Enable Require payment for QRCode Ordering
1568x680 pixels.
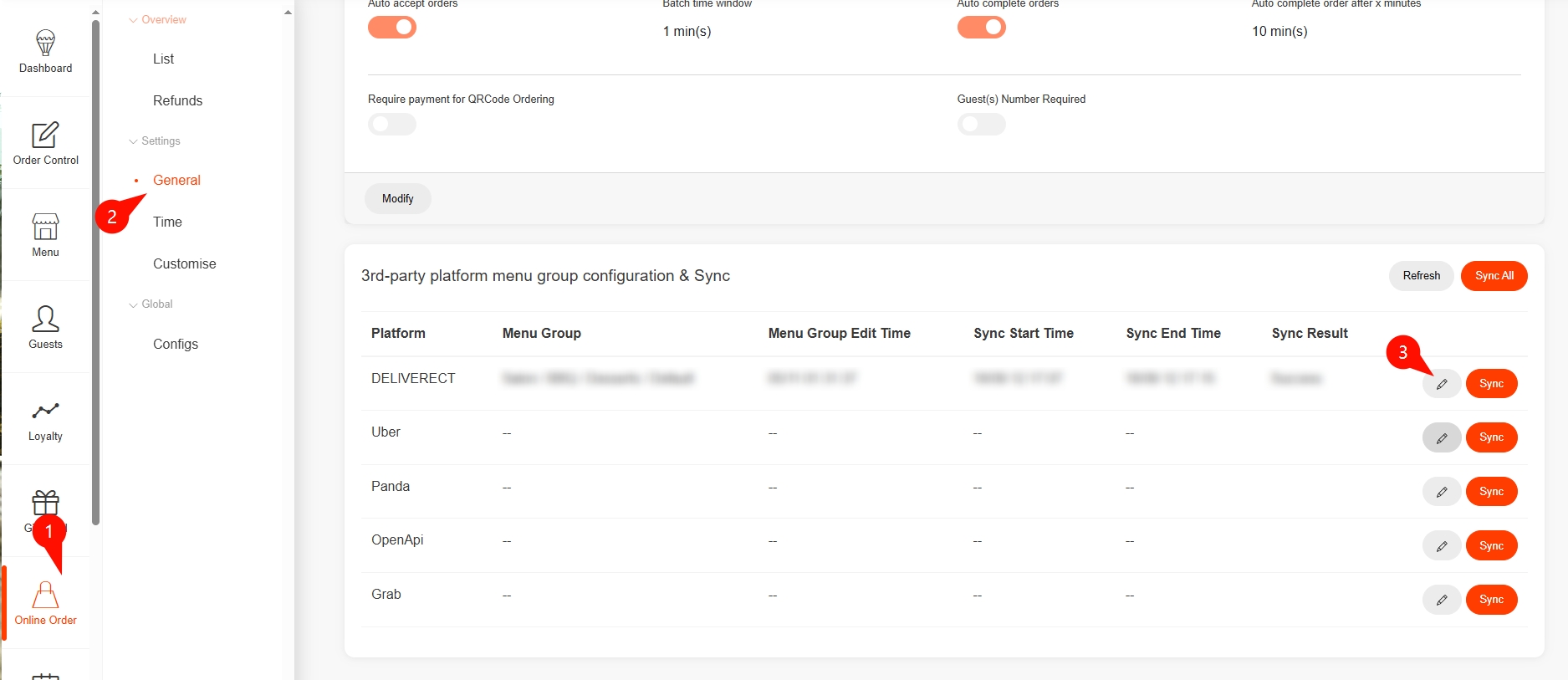(x=392, y=125)
